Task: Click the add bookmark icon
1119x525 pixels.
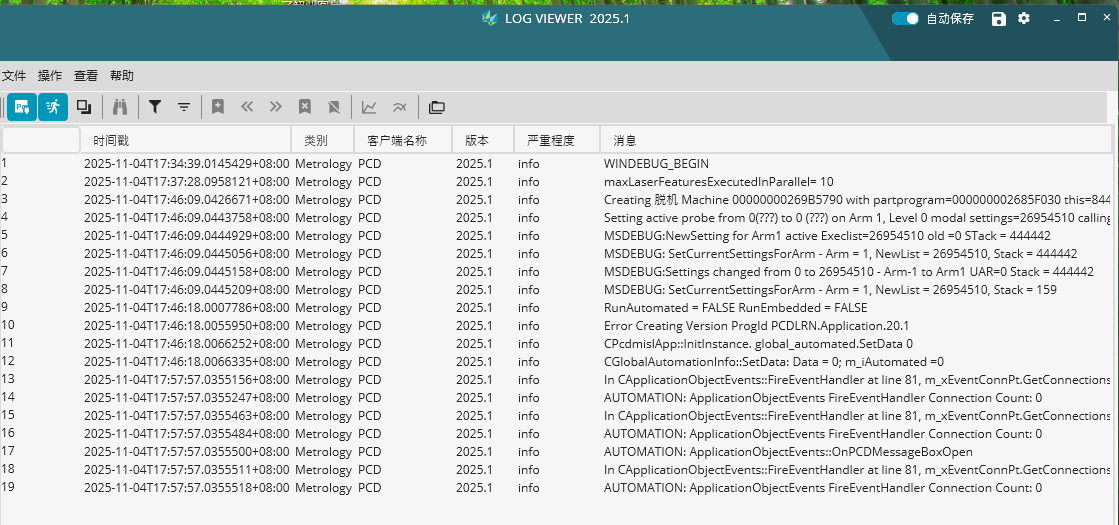Action: click(x=217, y=107)
